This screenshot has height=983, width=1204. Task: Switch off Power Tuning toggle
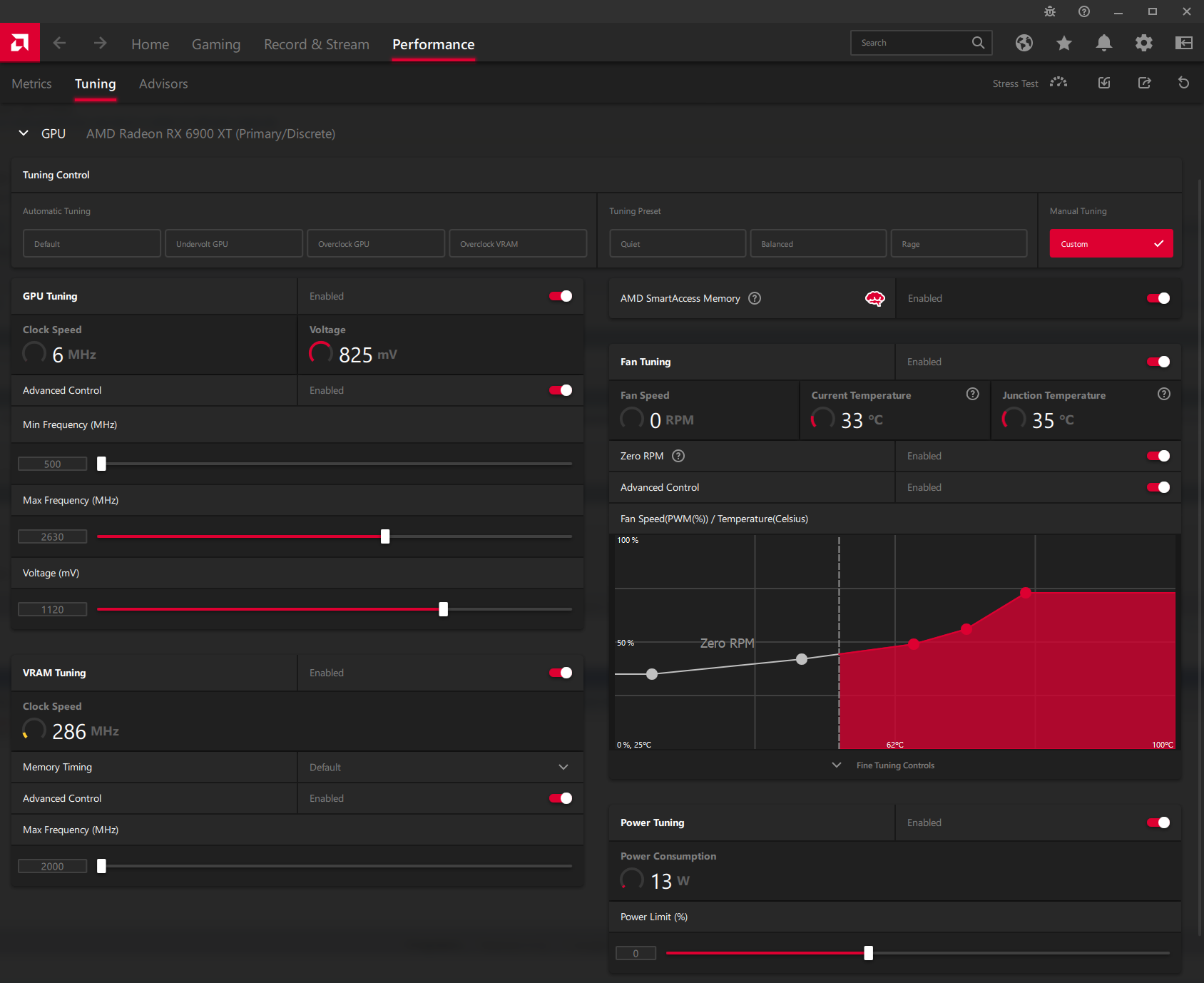(x=1158, y=822)
